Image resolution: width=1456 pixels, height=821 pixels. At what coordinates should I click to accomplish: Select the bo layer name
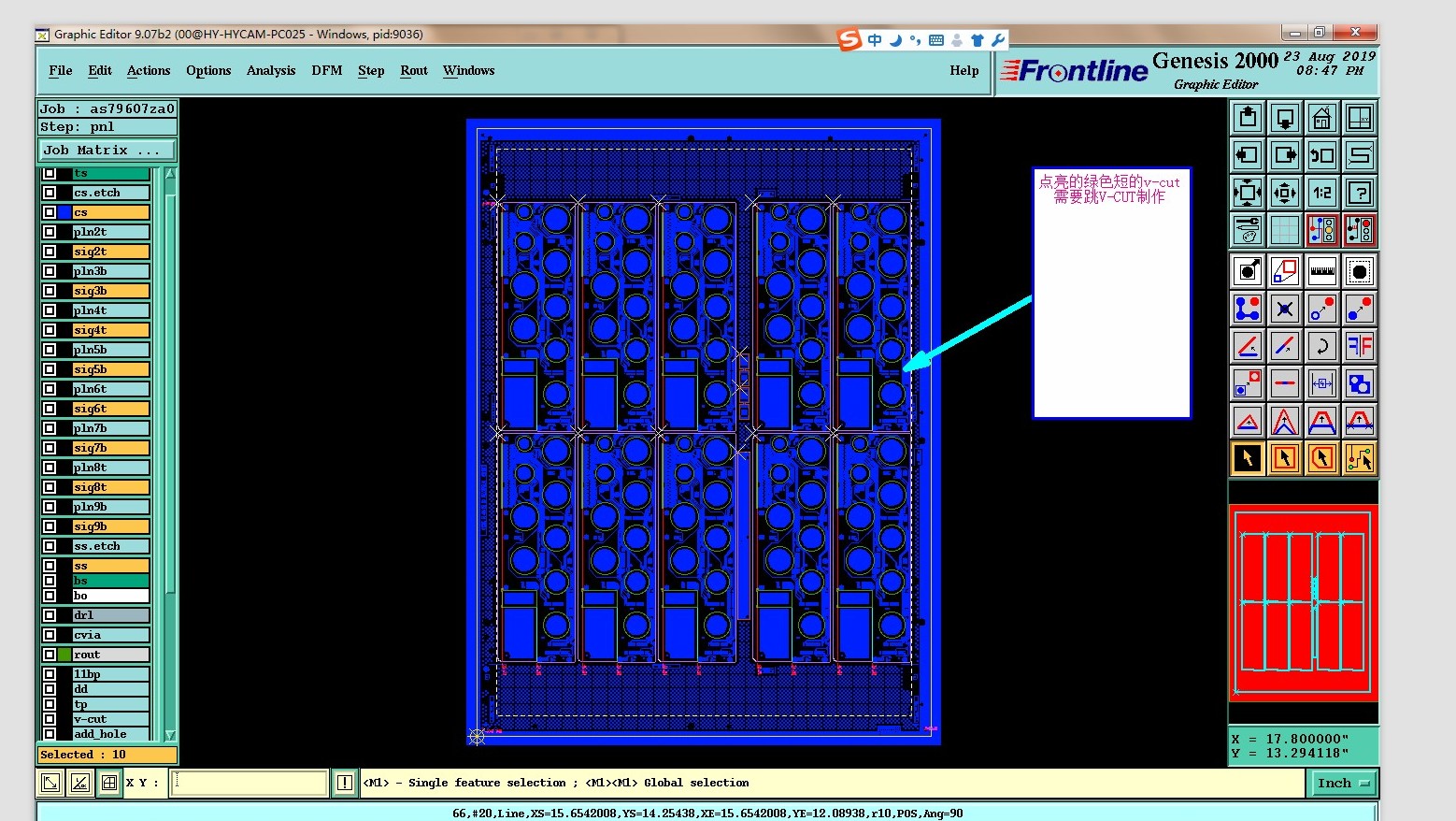111,596
